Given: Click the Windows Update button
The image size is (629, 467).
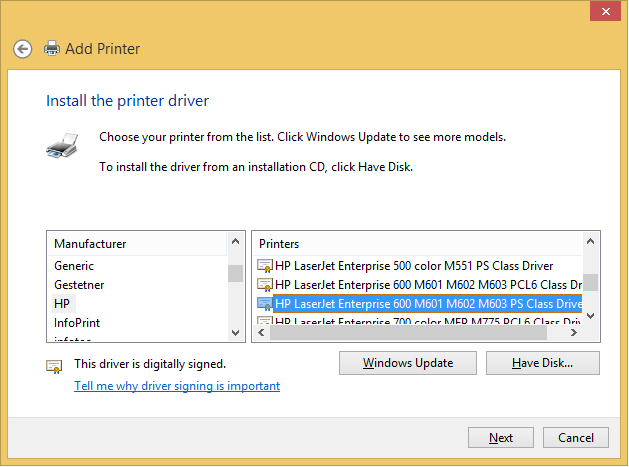Looking at the screenshot, I should pyautogui.click(x=407, y=363).
